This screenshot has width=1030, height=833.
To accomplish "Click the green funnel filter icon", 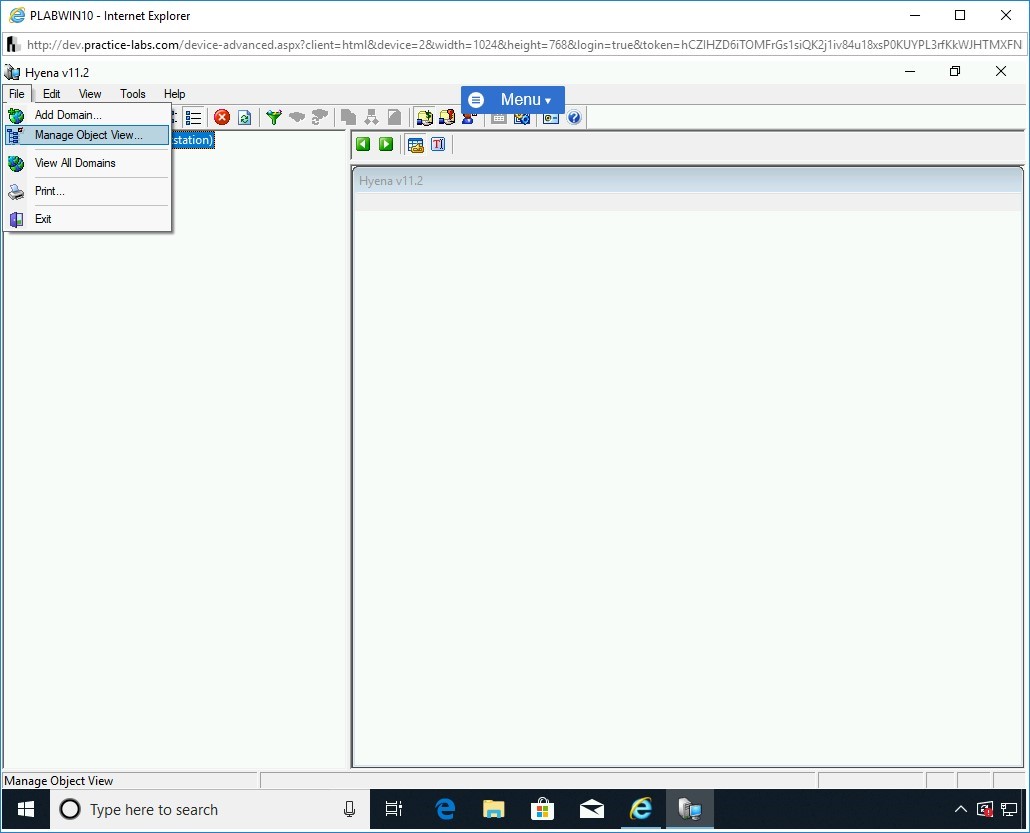I will point(273,117).
